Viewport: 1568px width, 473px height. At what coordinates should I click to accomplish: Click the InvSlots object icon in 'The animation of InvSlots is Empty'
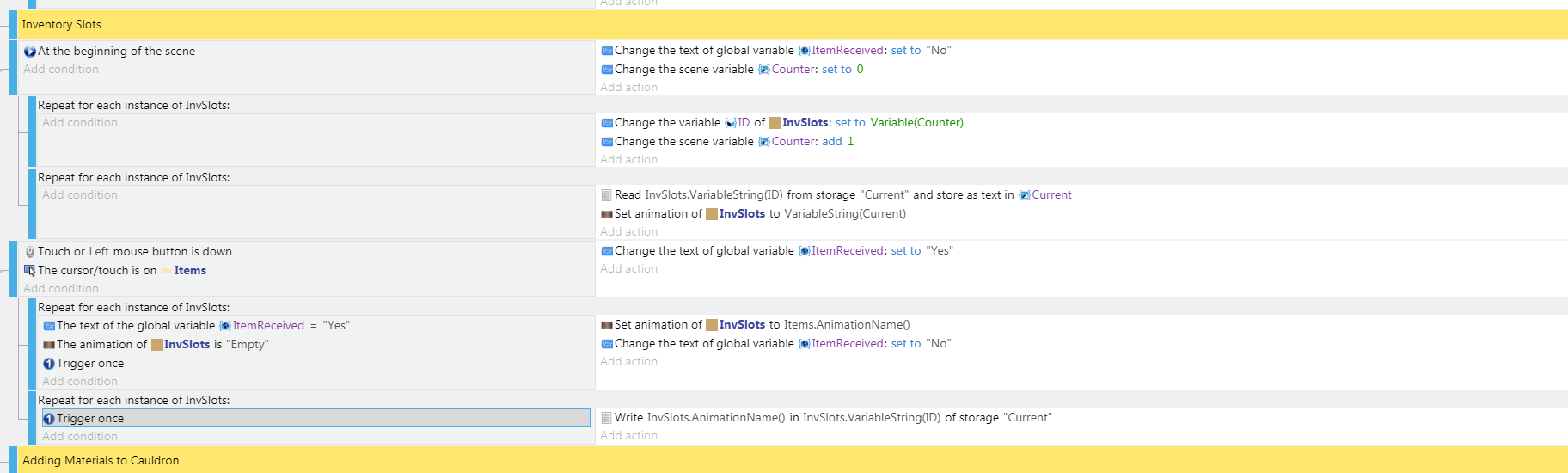point(157,345)
